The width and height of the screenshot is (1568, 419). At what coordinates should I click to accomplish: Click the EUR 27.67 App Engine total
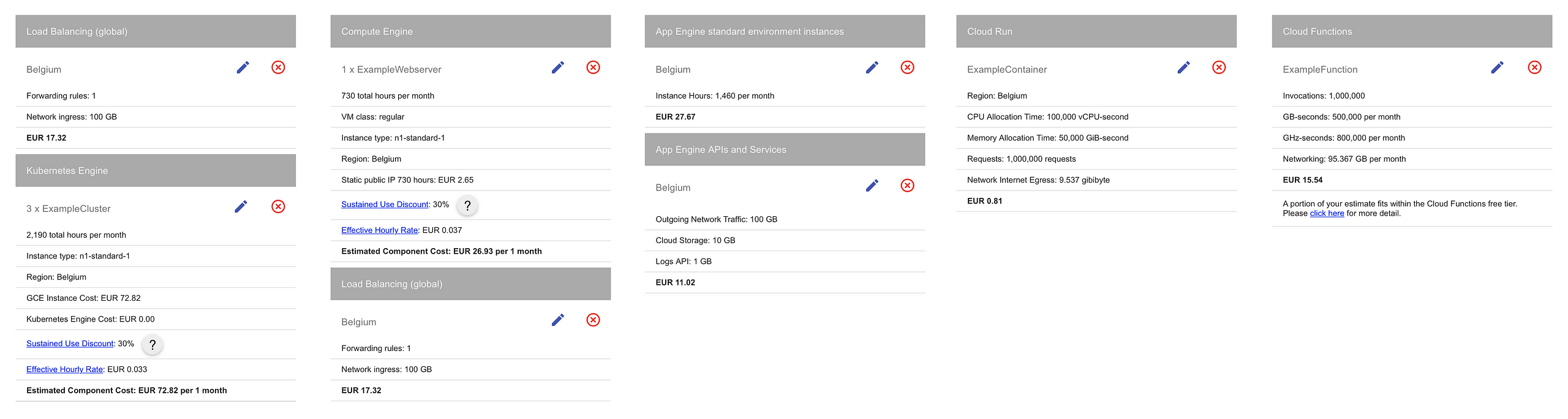pyautogui.click(x=676, y=117)
